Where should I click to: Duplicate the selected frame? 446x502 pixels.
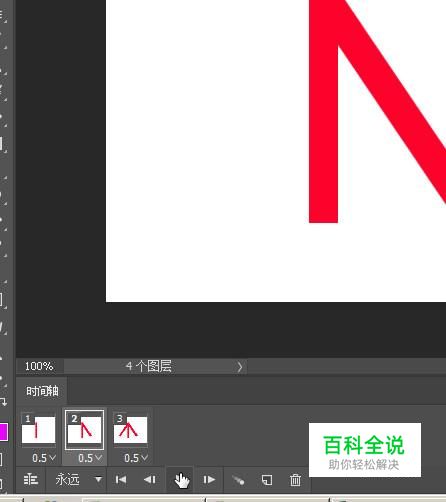click(267, 480)
